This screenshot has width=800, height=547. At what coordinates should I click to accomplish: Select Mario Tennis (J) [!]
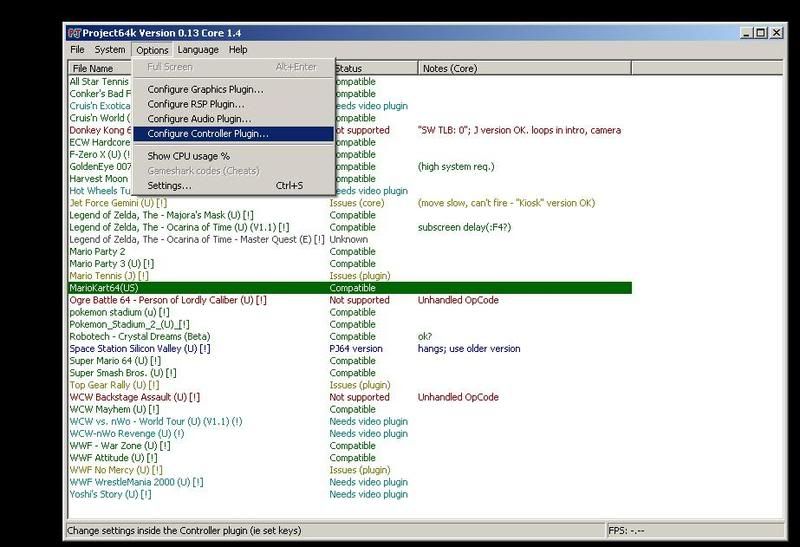(x=109, y=276)
